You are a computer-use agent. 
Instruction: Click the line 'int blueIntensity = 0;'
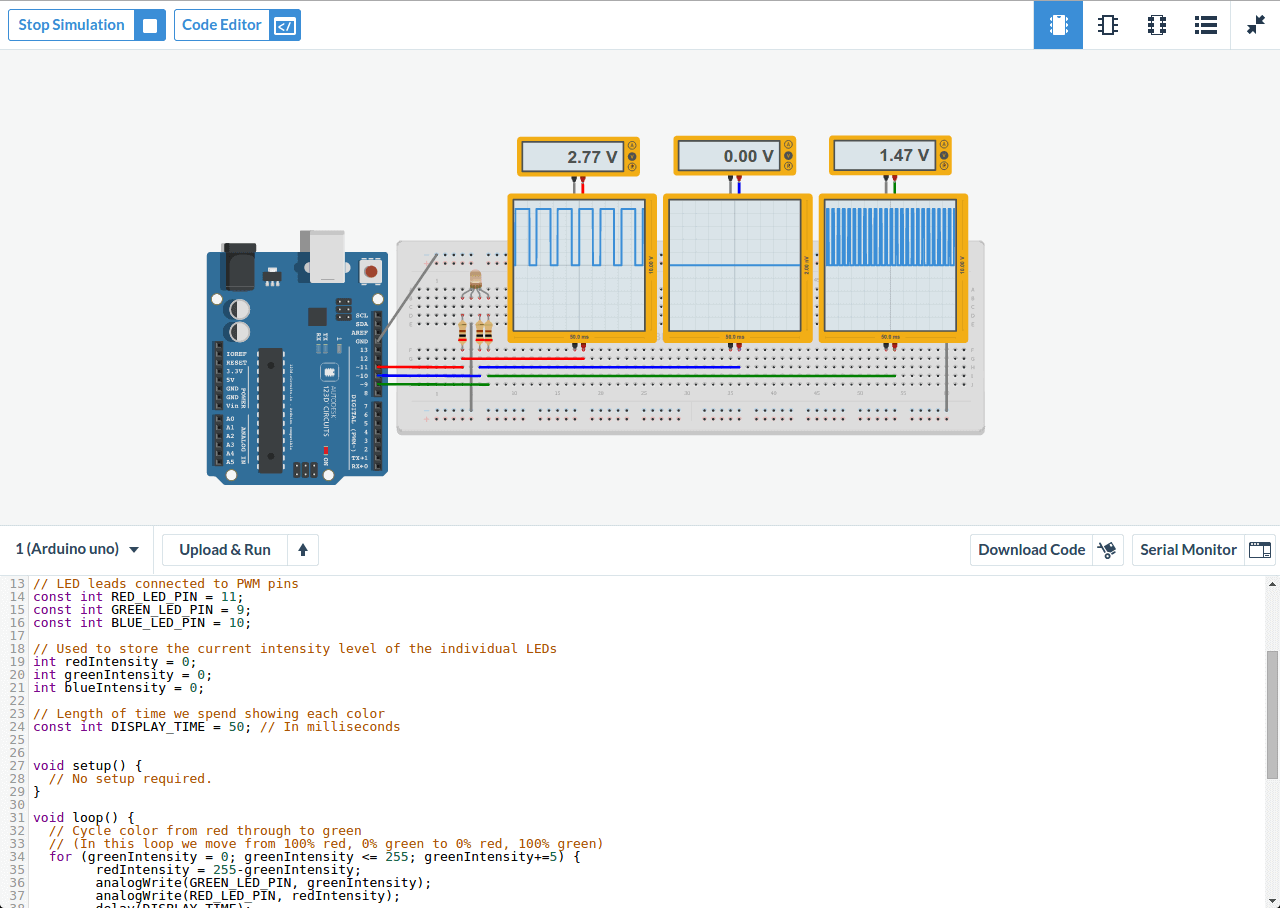119,687
